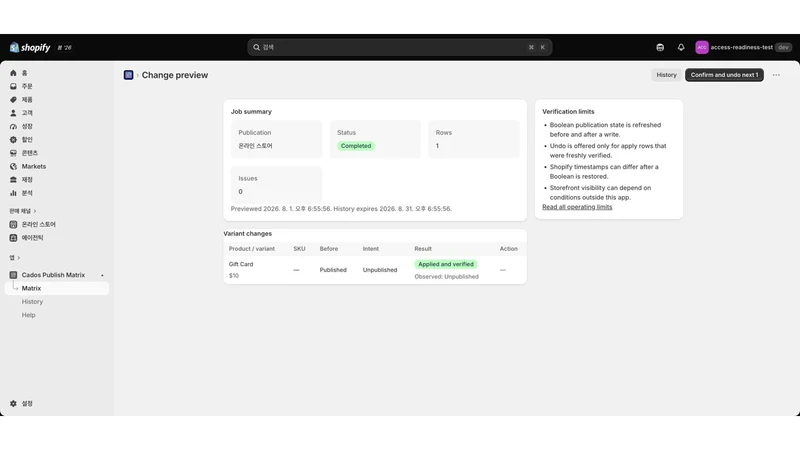
Task: Click the Unpublished value in Intent column
Action: (x=380, y=270)
